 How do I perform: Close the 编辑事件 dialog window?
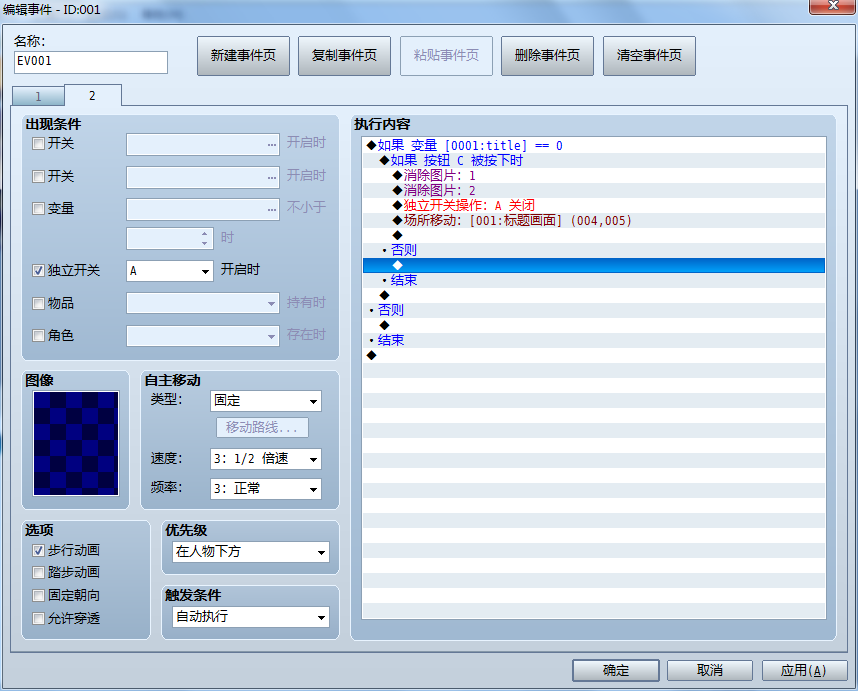coord(832,6)
